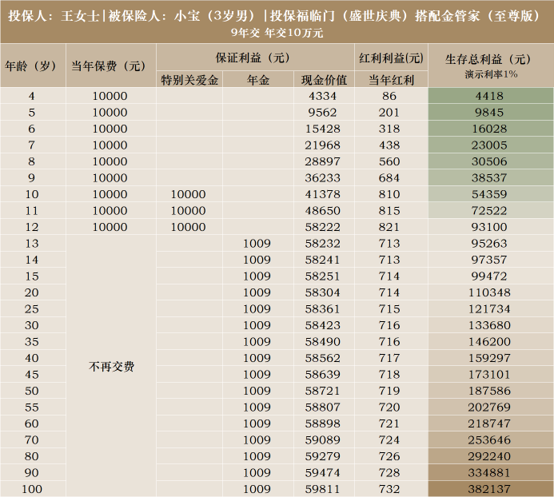Select dividend value 684
Image resolution: width=554 pixels, height=497 pixels.
pos(389,178)
